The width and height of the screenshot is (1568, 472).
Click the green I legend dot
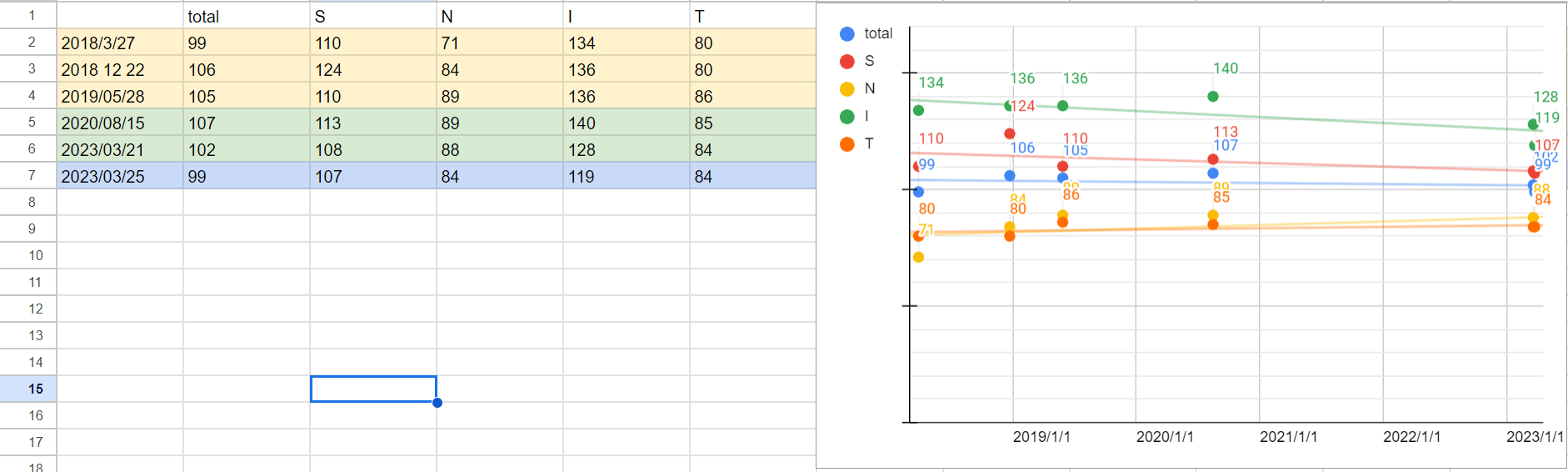tap(847, 117)
